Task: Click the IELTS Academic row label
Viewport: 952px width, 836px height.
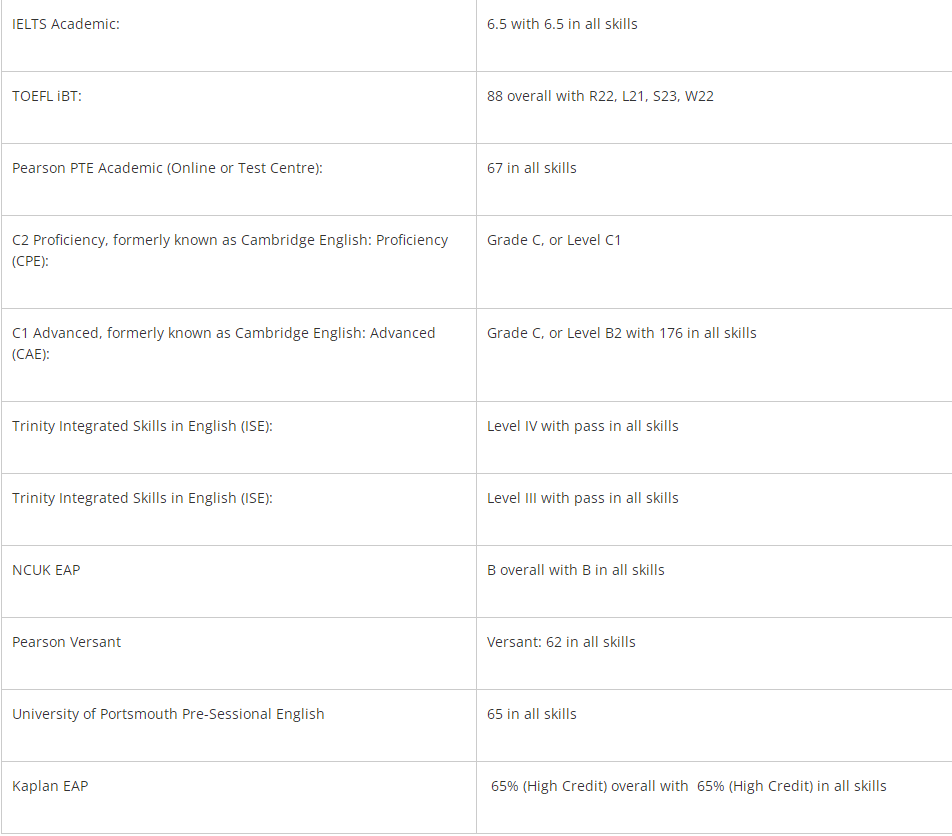Action: pyautogui.click(x=66, y=24)
